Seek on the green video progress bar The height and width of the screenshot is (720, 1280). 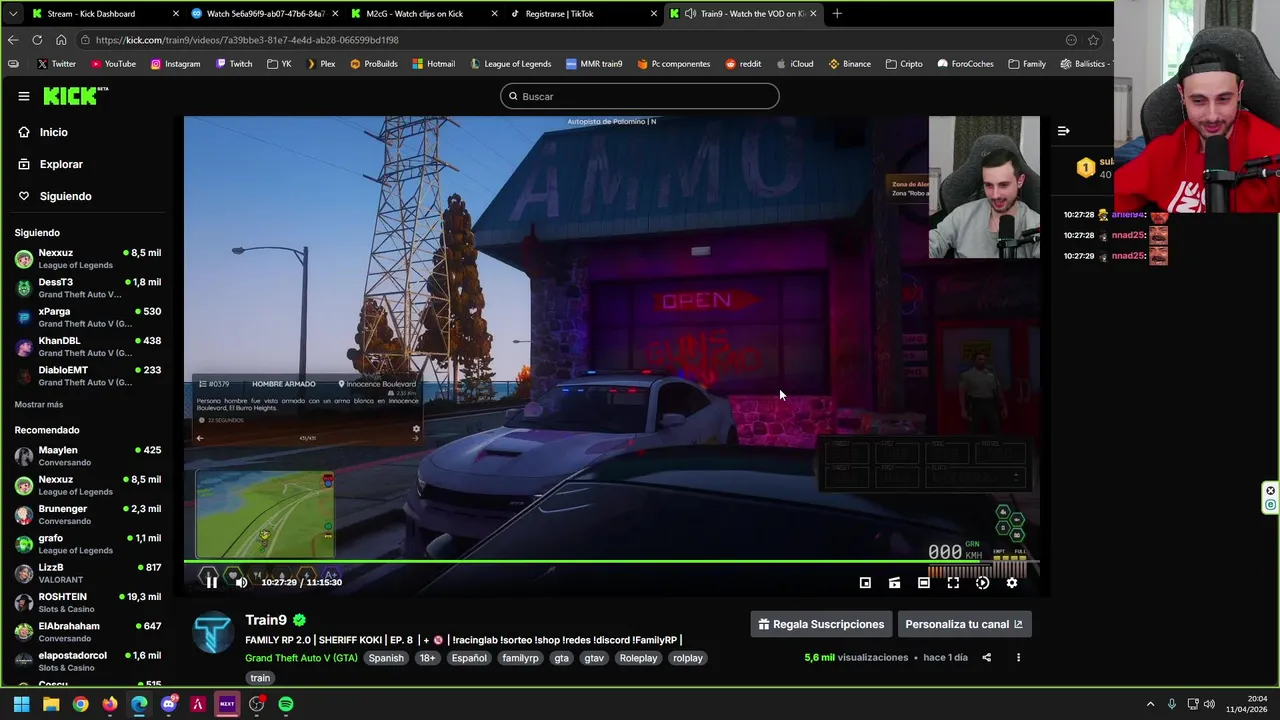[x=611, y=562]
